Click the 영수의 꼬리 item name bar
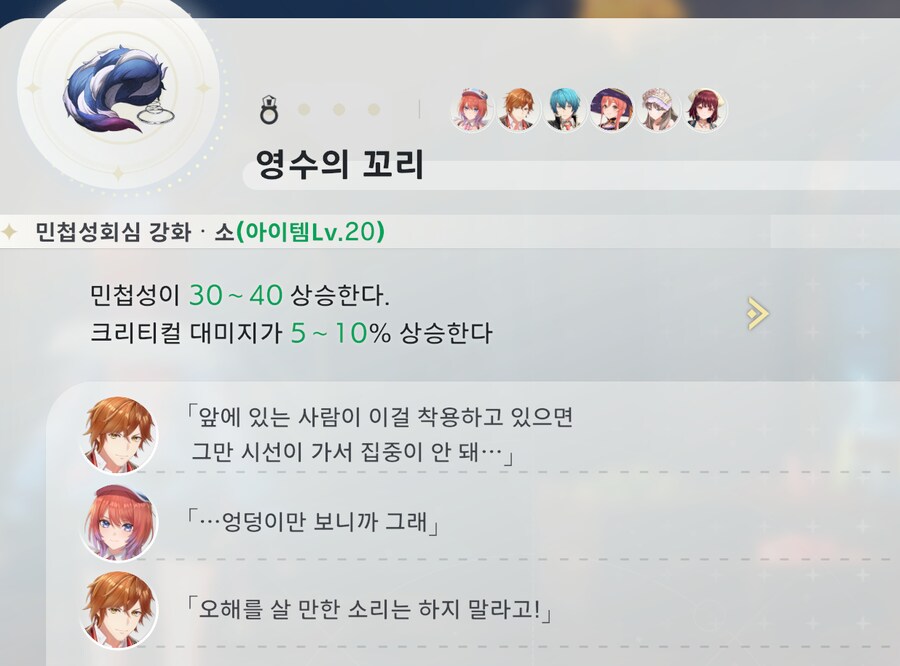This screenshot has width=900, height=666. pyautogui.click(x=571, y=165)
